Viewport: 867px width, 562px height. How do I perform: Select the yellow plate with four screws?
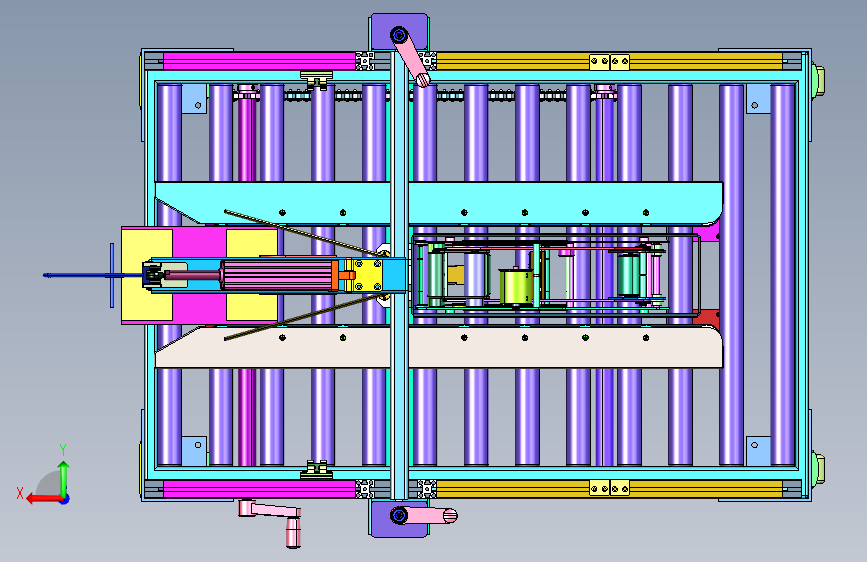click(x=368, y=275)
